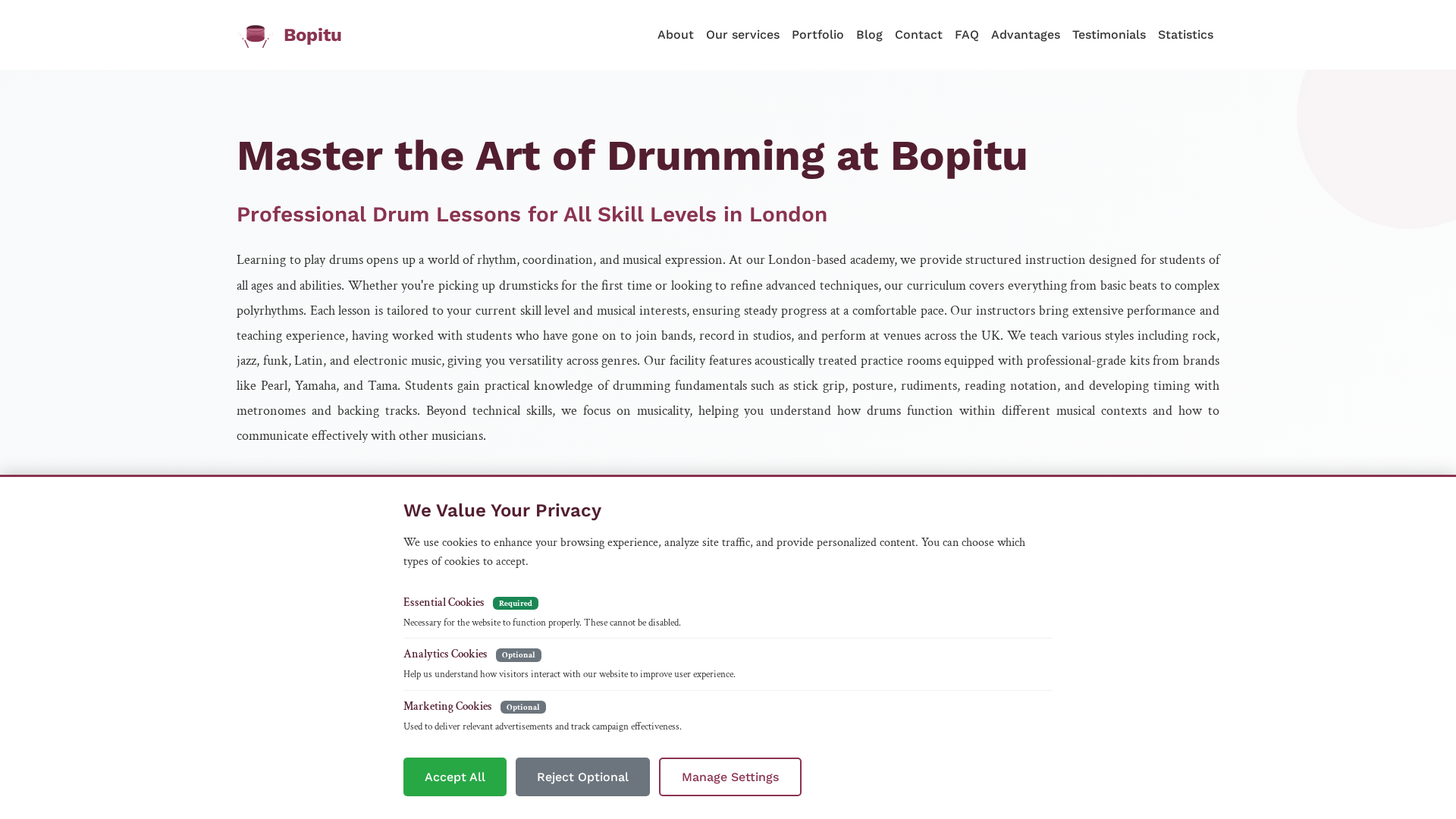Click the We Value Your Privacy title
The image size is (1456, 819).
point(502,510)
